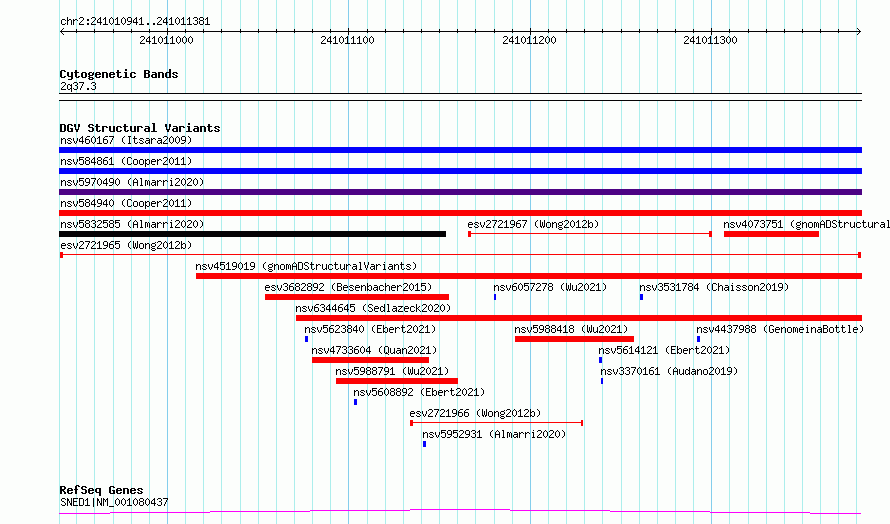Click the blue marker under nsv3531784

tap(641, 297)
